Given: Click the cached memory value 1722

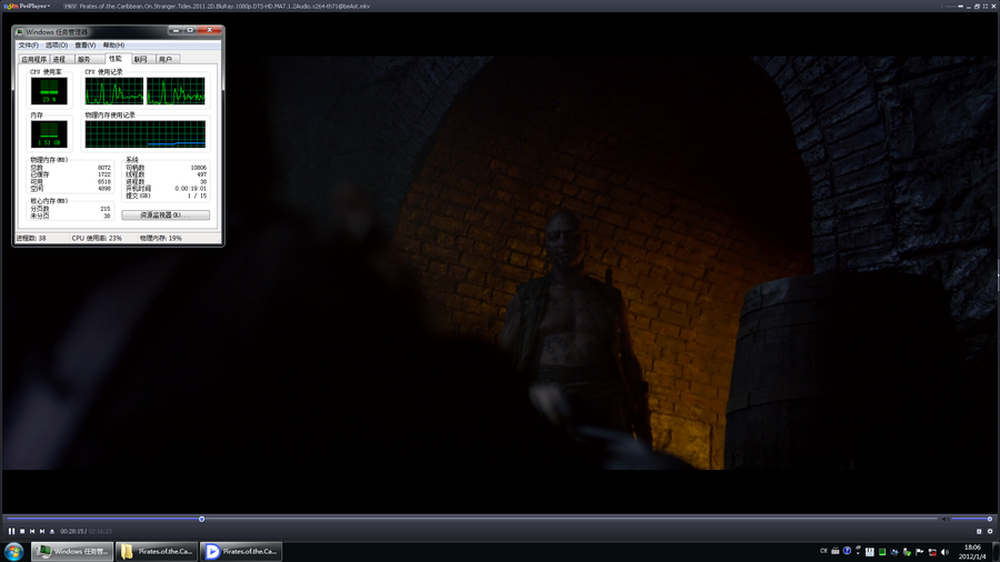Looking at the screenshot, I should click(x=104, y=175).
